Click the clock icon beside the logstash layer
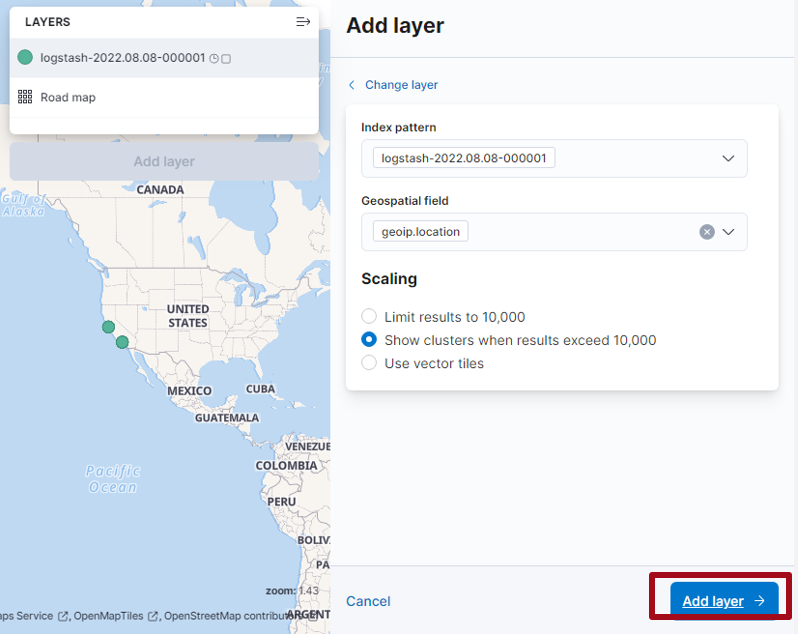 (214, 59)
